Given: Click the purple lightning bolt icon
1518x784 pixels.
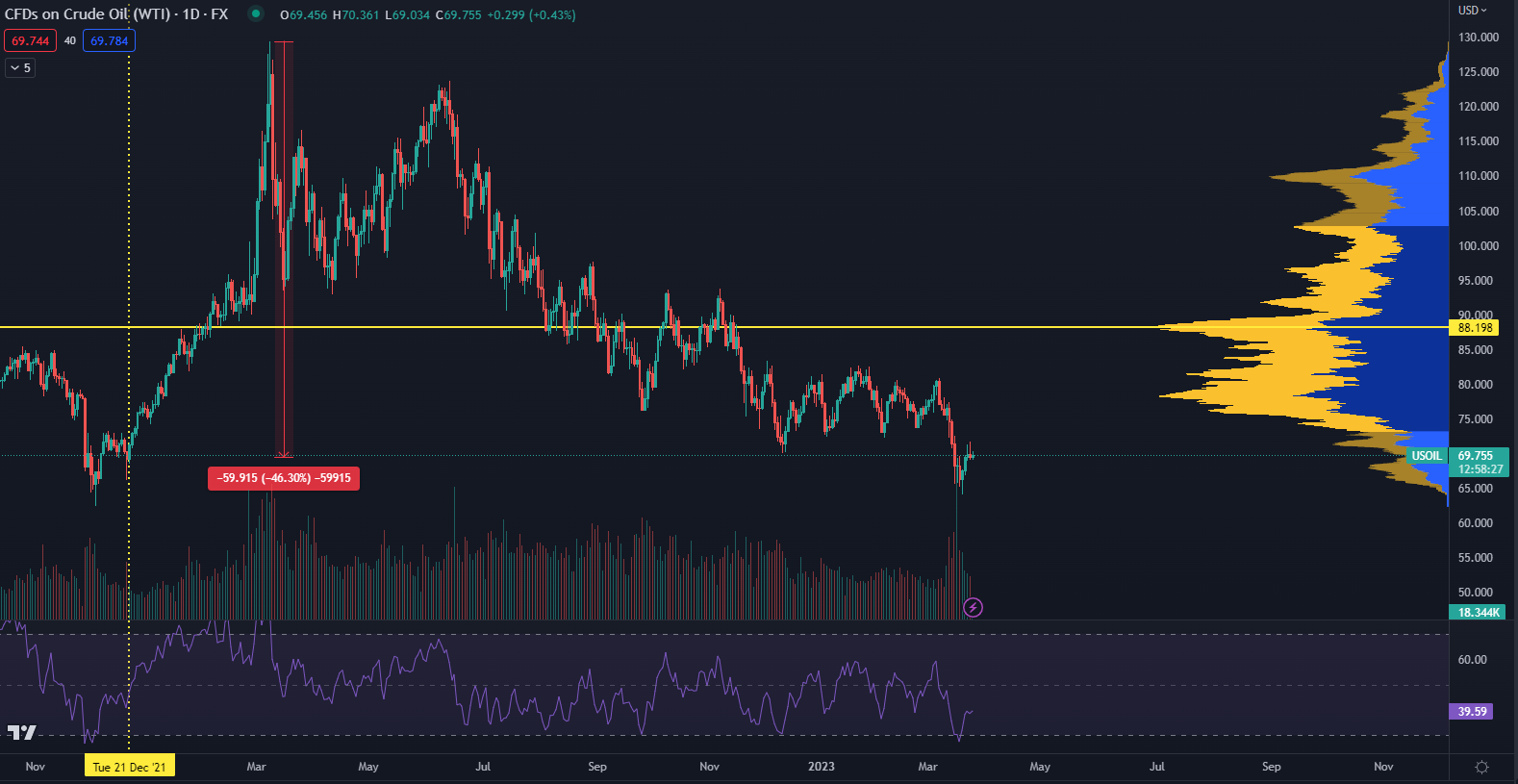Looking at the screenshot, I should click(x=973, y=607).
